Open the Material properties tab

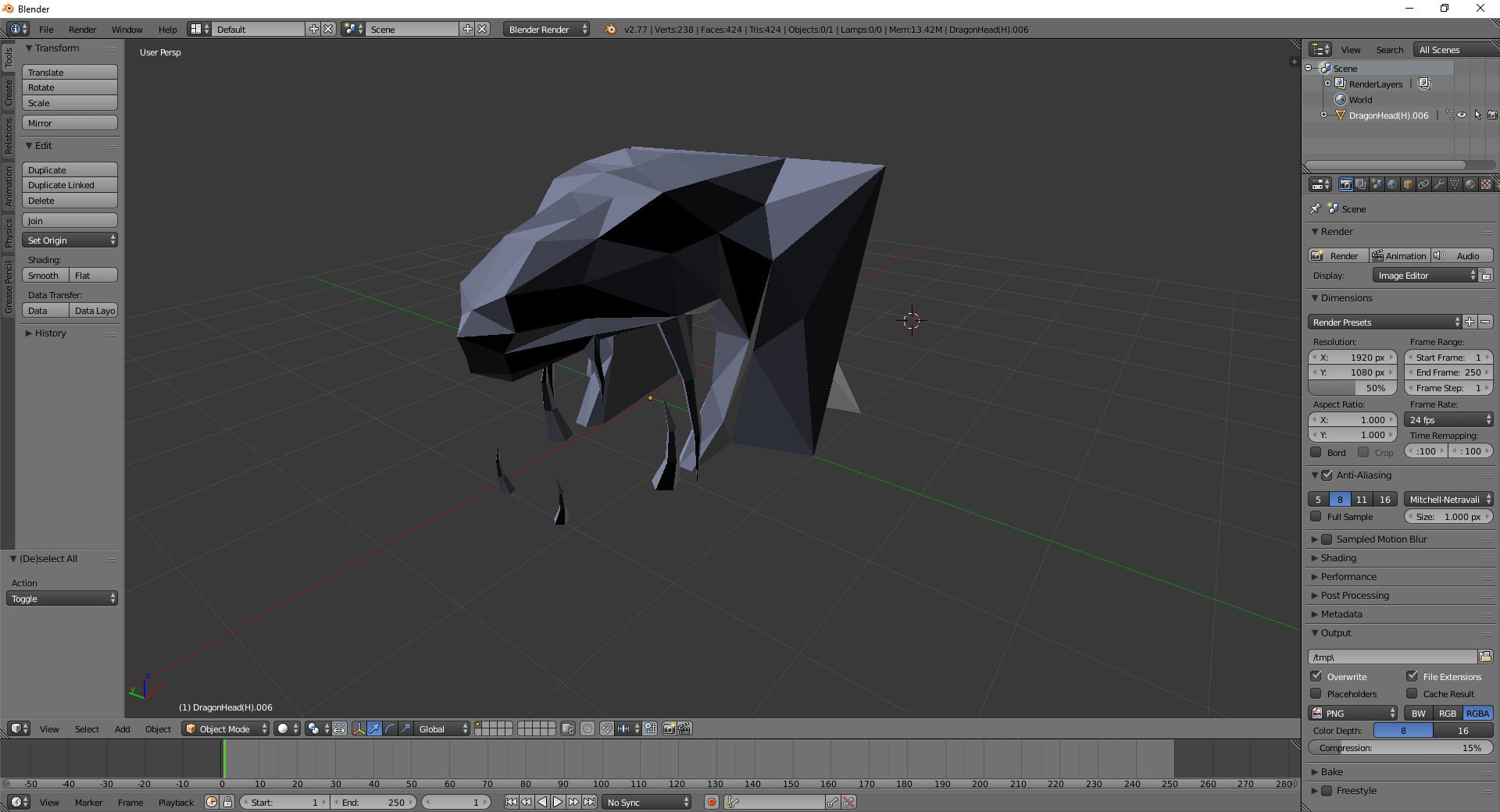coord(1470,184)
